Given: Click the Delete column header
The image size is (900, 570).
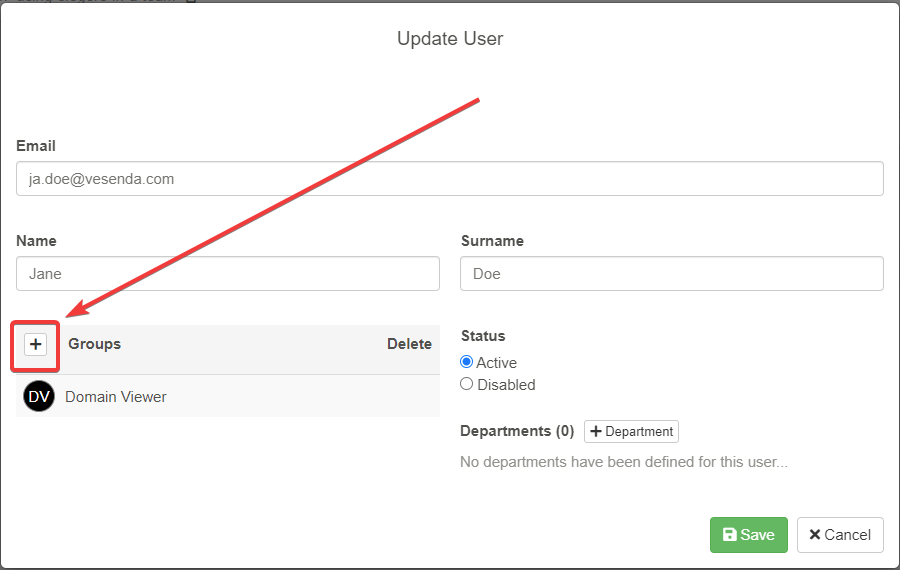Looking at the screenshot, I should [409, 344].
